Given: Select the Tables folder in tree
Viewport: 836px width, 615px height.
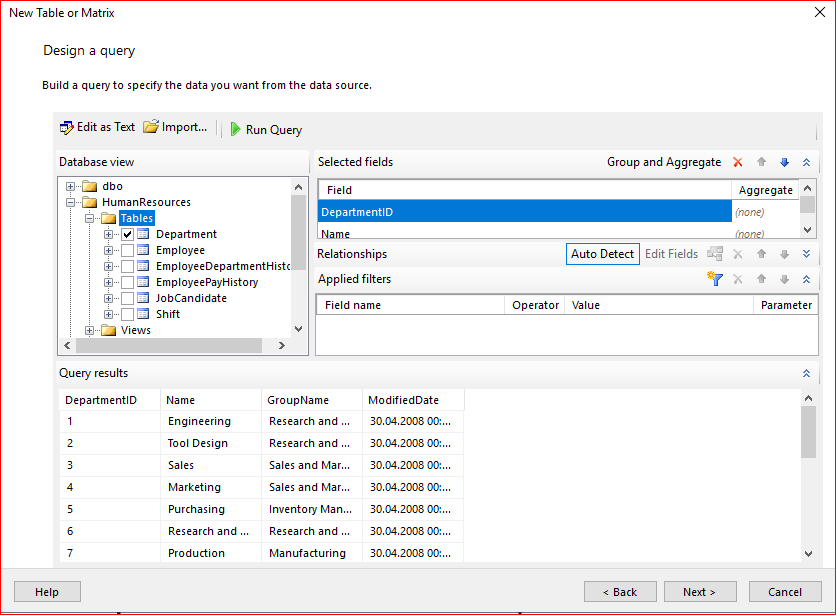Looking at the screenshot, I should [136, 218].
